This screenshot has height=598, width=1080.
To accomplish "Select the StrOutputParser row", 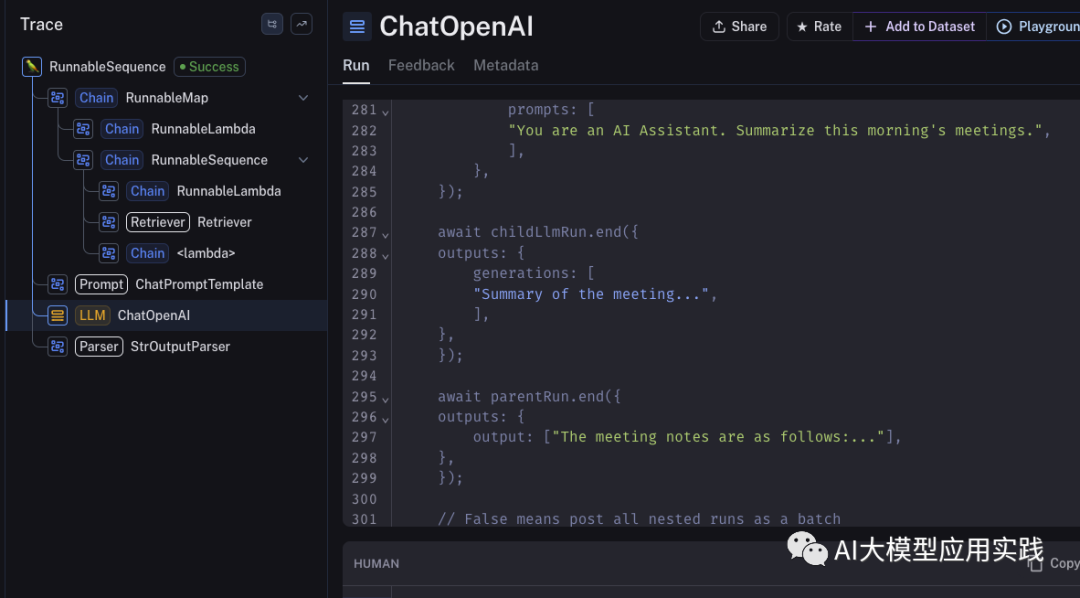I will click(166, 346).
